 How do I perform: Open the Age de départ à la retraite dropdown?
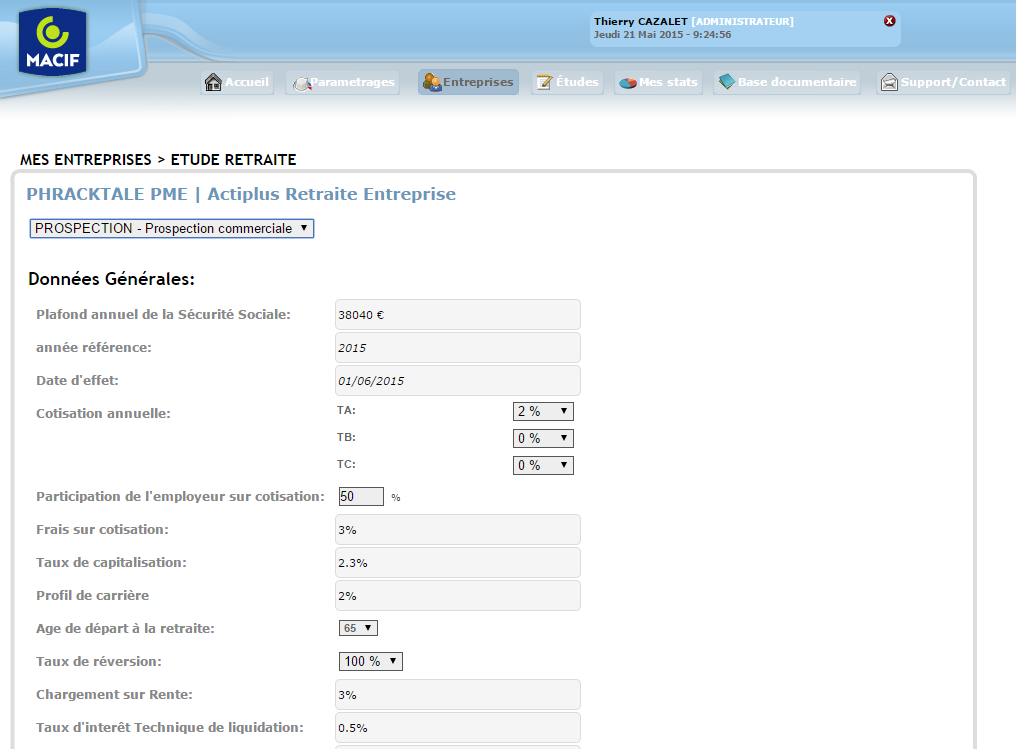[x=356, y=627]
